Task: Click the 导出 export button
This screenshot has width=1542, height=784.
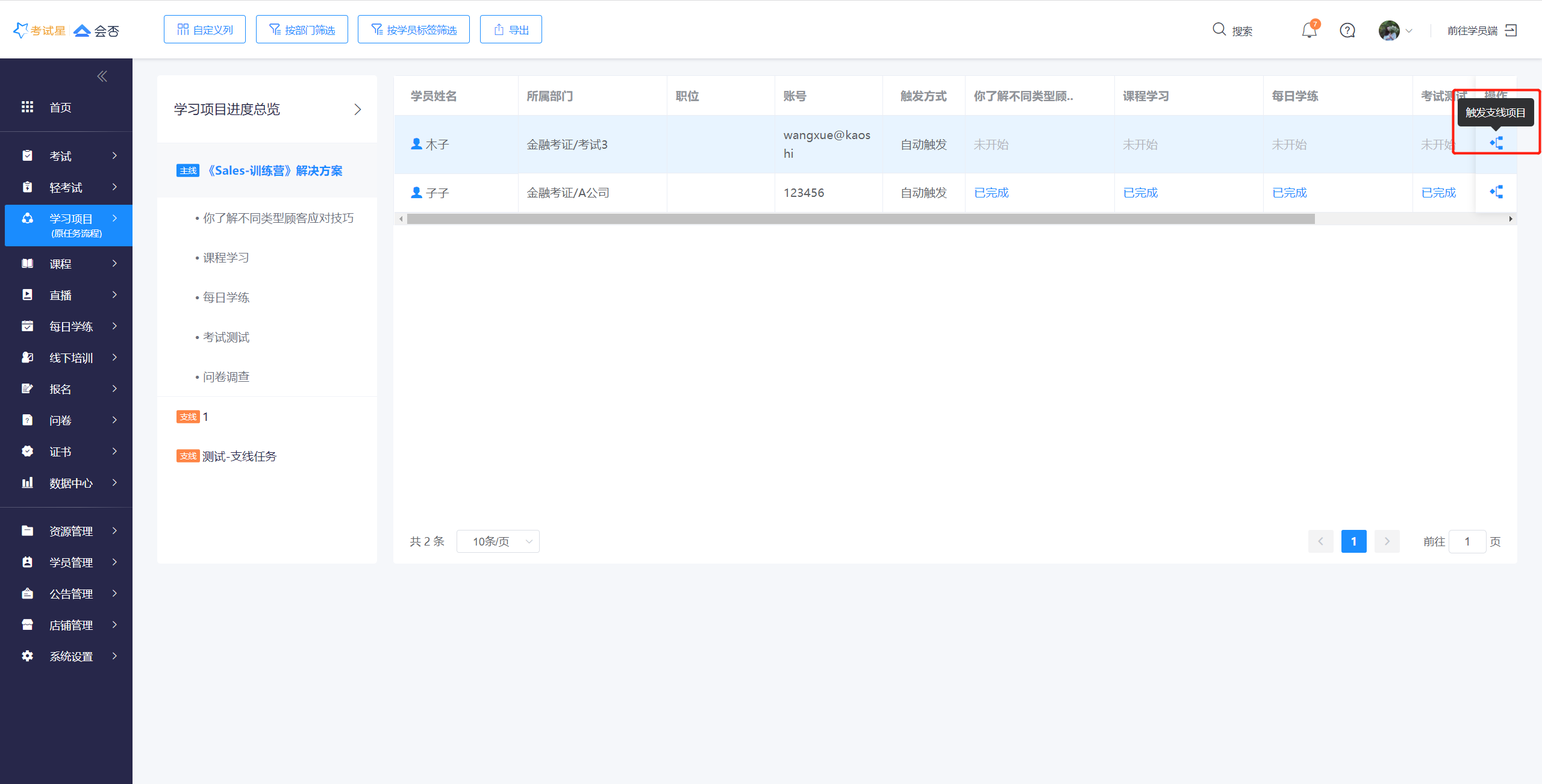Action: point(511,30)
